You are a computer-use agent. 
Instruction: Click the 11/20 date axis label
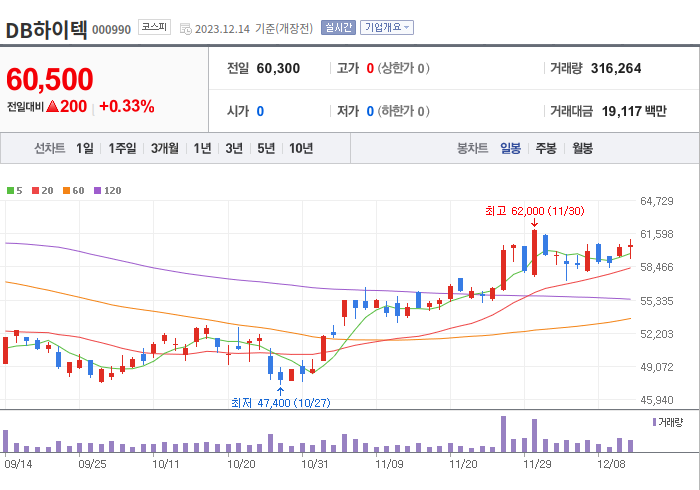coord(463,464)
